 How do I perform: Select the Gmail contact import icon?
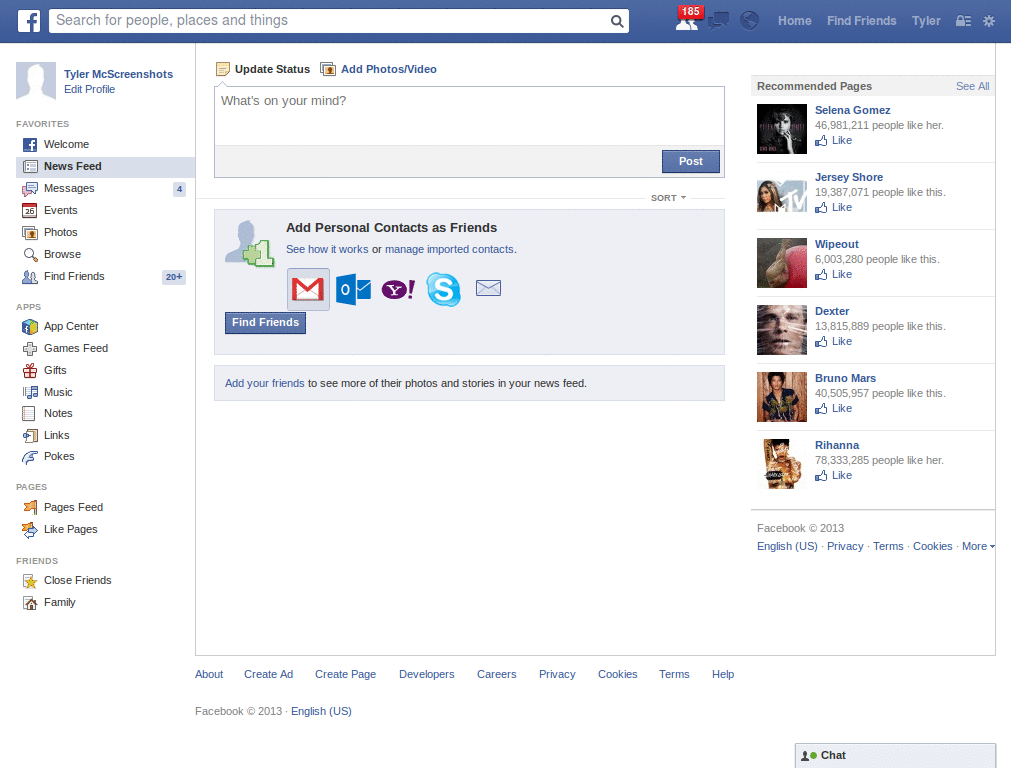[x=308, y=289]
